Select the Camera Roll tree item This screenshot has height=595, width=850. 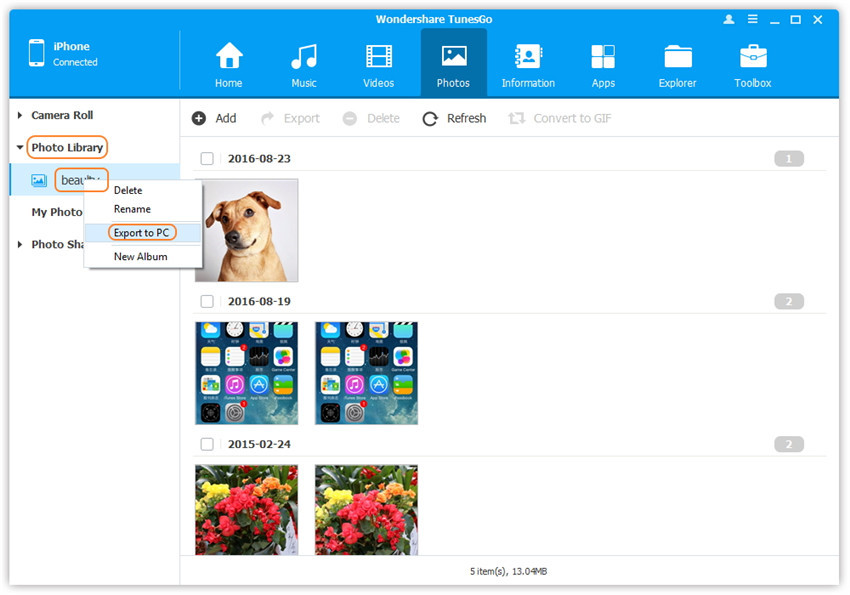click(x=62, y=115)
